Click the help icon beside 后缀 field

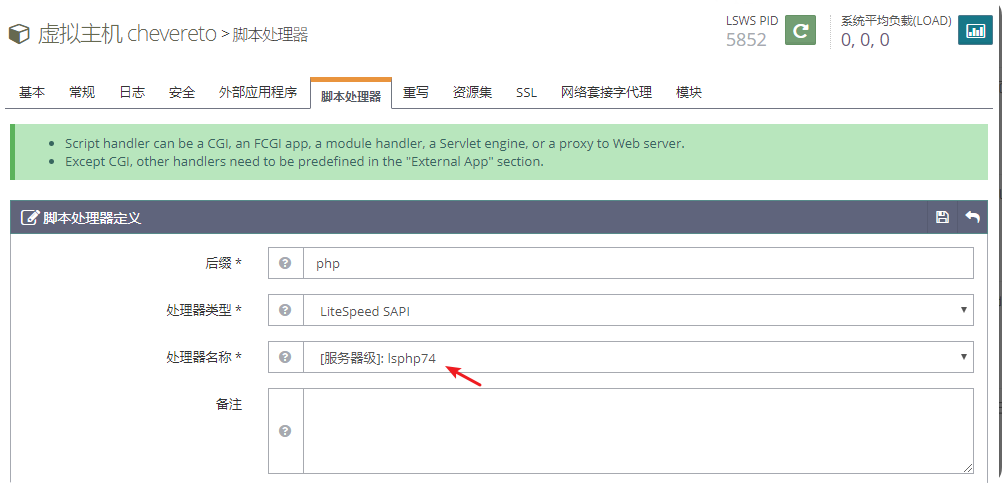[x=286, y=263]
